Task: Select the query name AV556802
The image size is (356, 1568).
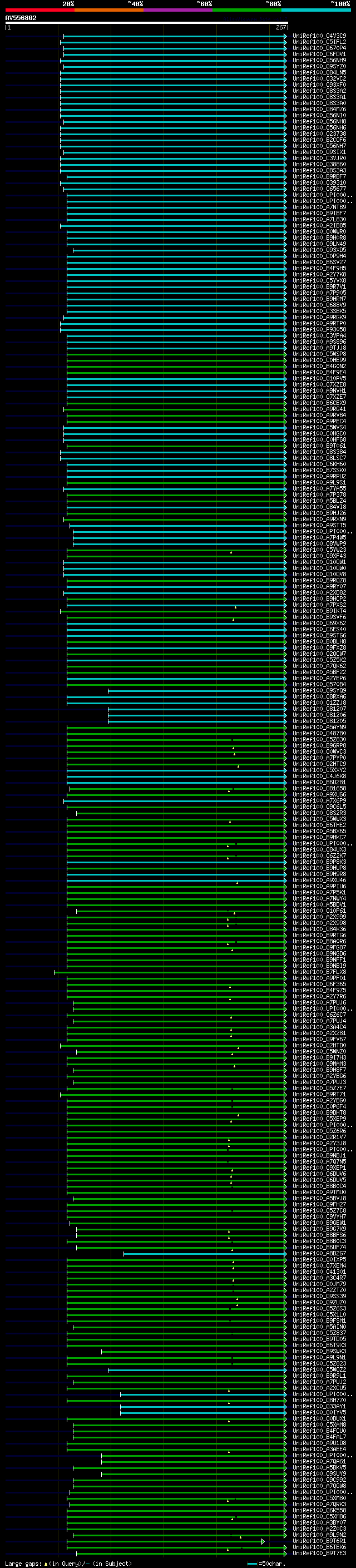Action: click(x=21, y=18)
